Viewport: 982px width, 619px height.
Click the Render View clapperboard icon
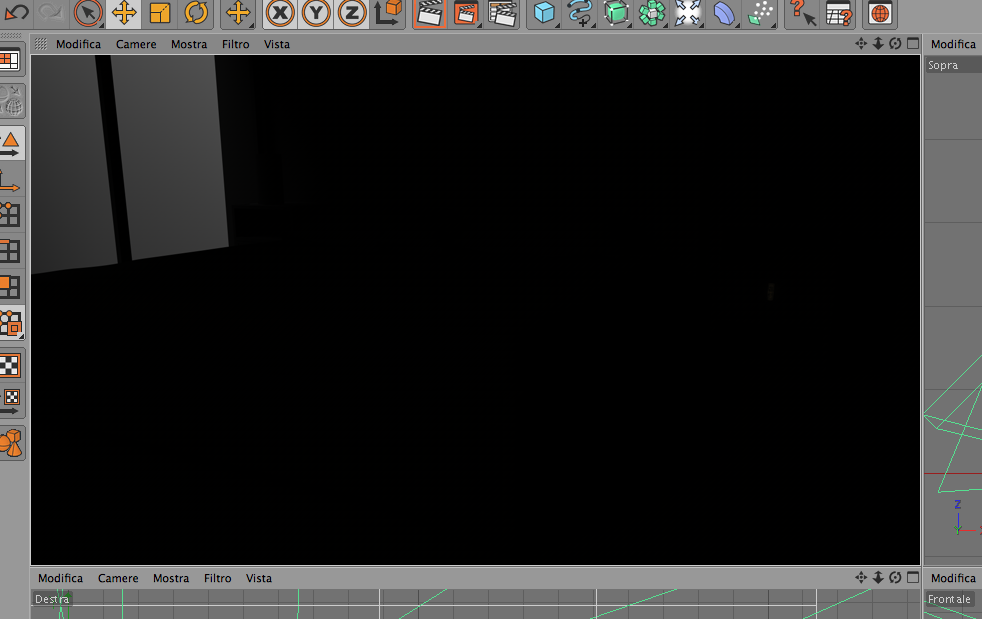tap(430, 13)
